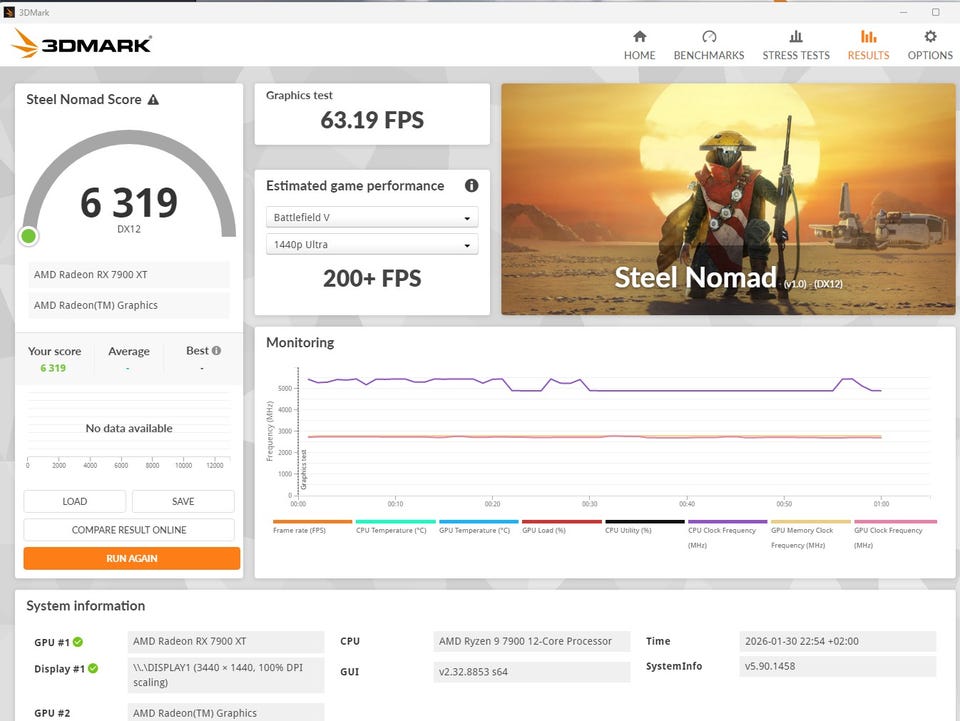Image resolution: width=960 pixels, height=721 pixels.
Task: Click the info icon next to Best
Action: [216, 351]
